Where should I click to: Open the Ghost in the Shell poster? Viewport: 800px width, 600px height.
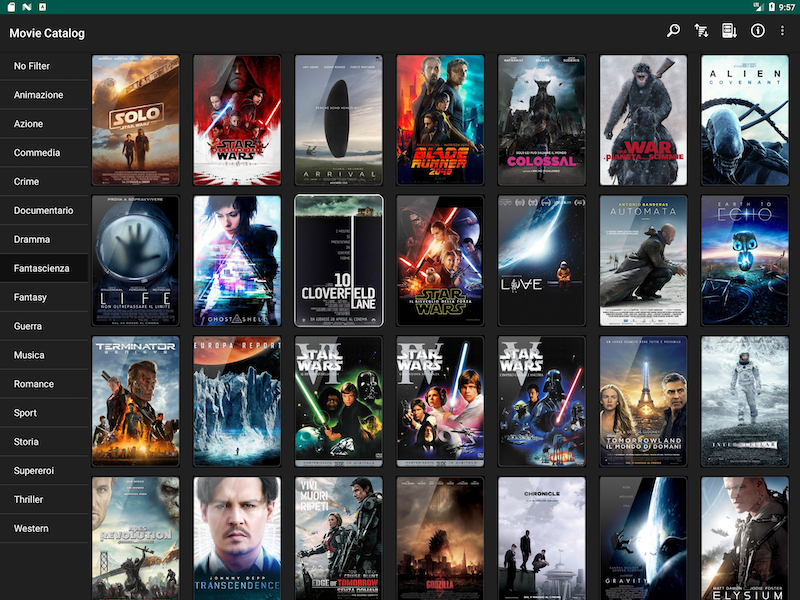(x=237, y=261)
